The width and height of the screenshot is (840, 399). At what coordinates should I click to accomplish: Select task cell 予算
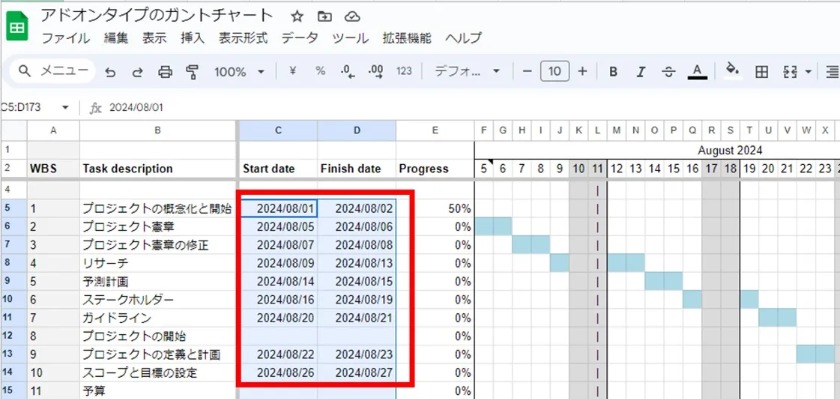click(x=158, y=390)
